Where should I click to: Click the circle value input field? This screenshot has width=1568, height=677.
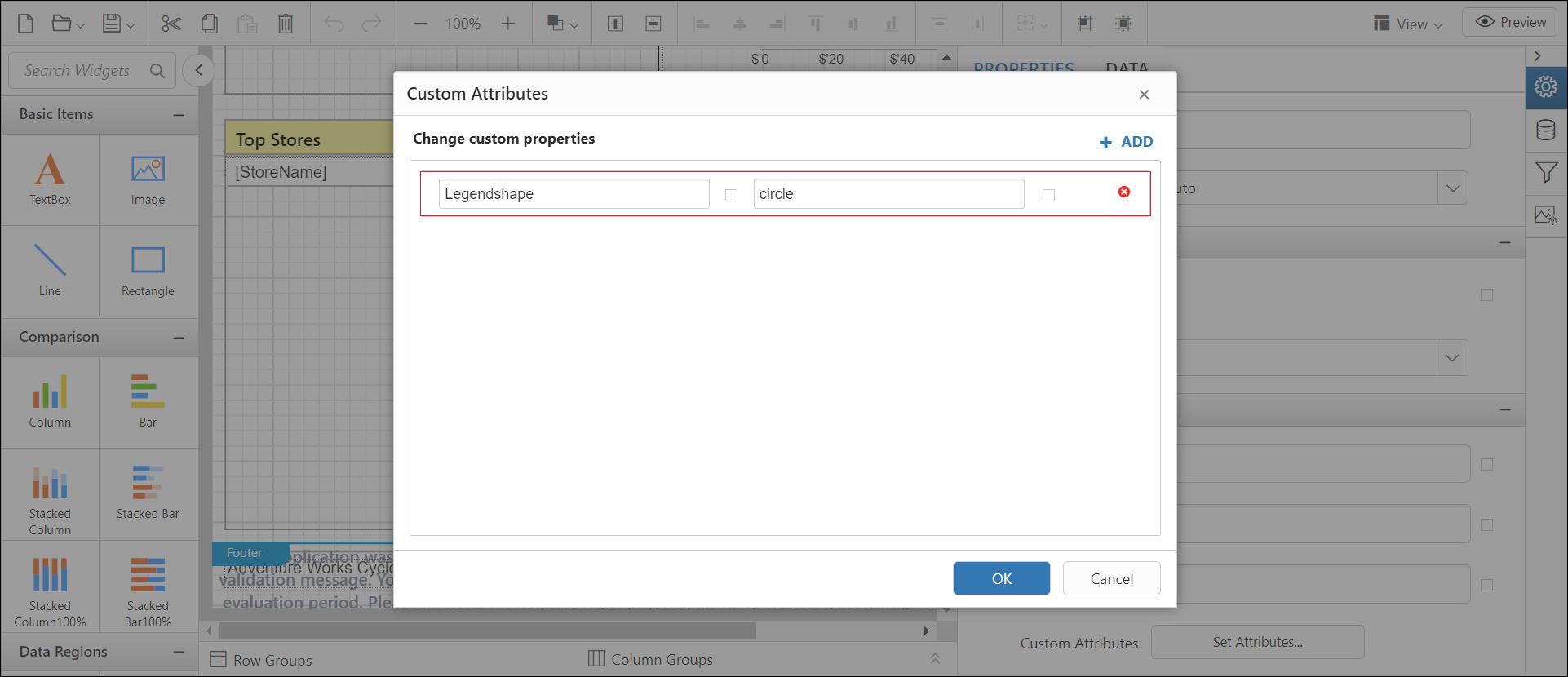888,194
